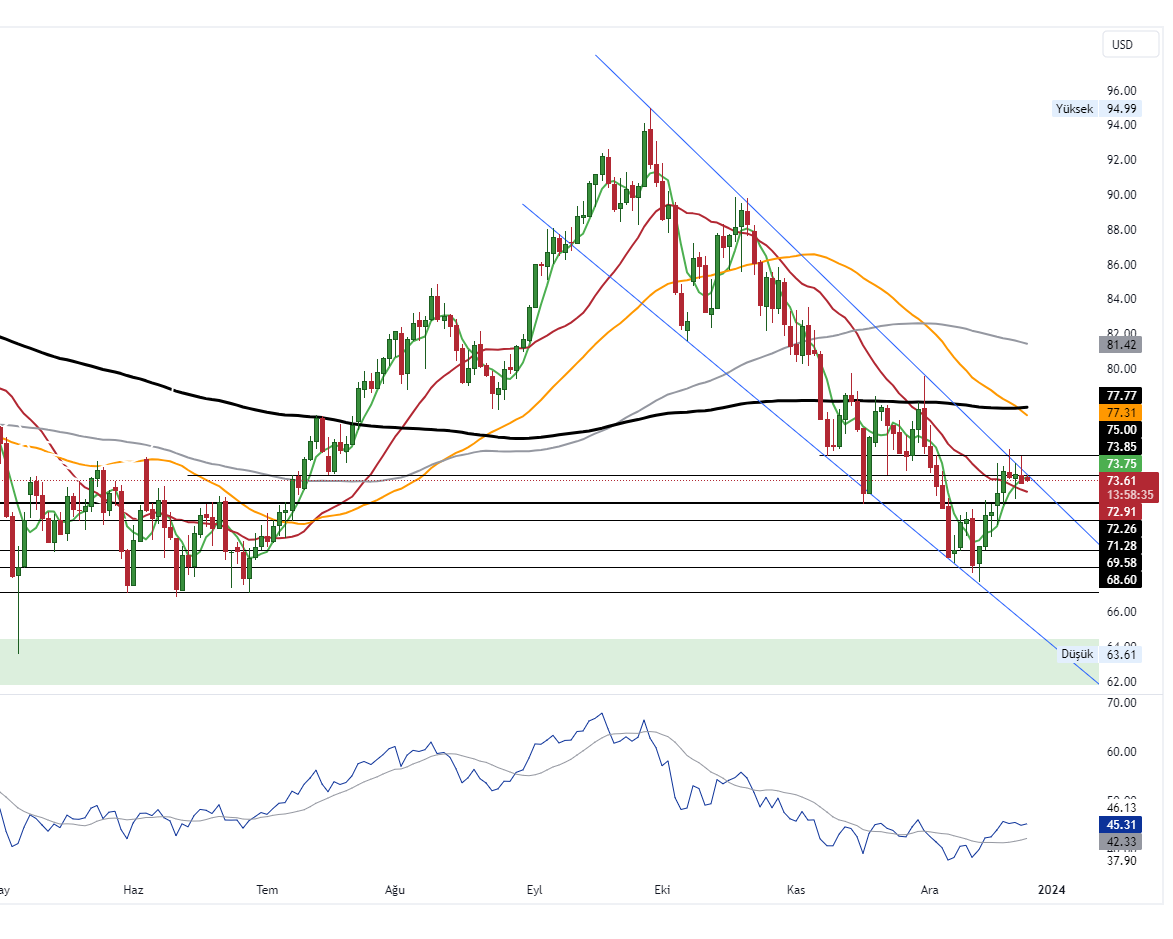Screen dimensions: 1173x939
Task: Click the Eki month on time axis
Action: point(660,889)
